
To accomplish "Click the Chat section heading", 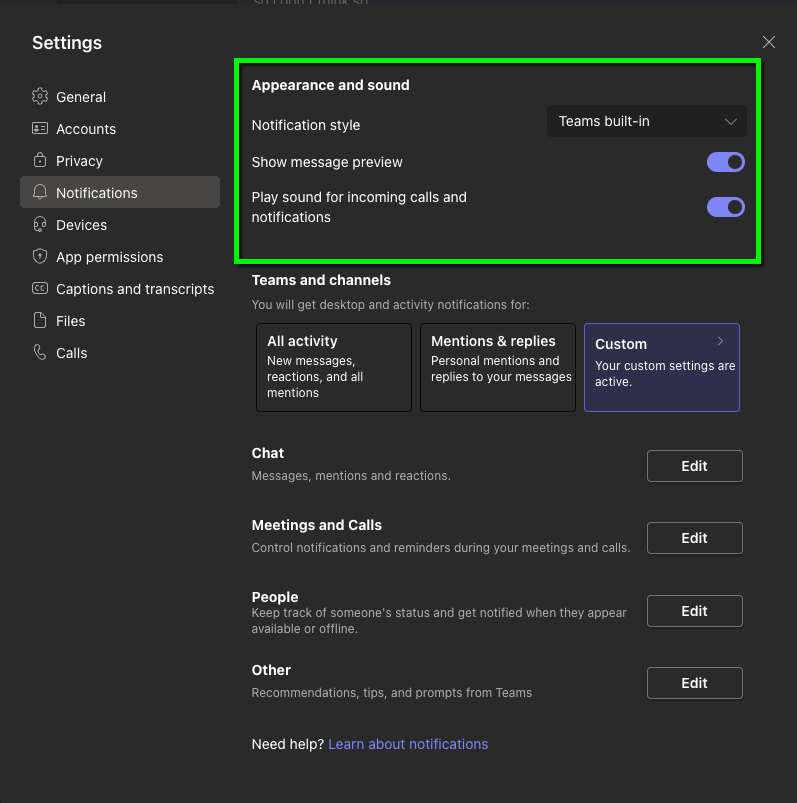I will pyautogui.click(x=267, y=453).
